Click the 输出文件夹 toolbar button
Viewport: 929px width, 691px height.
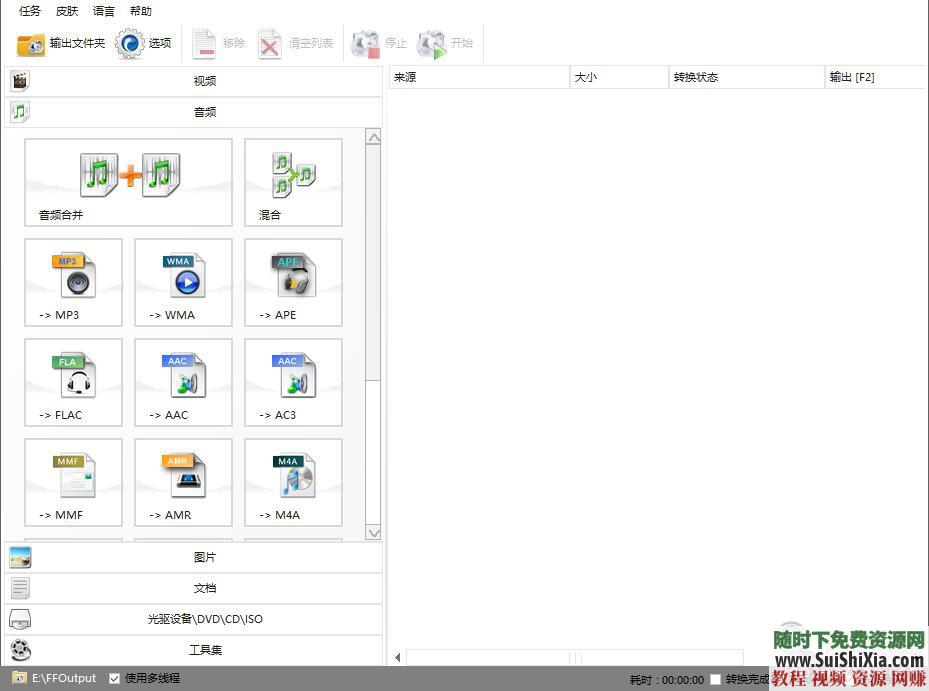(61, 44)
